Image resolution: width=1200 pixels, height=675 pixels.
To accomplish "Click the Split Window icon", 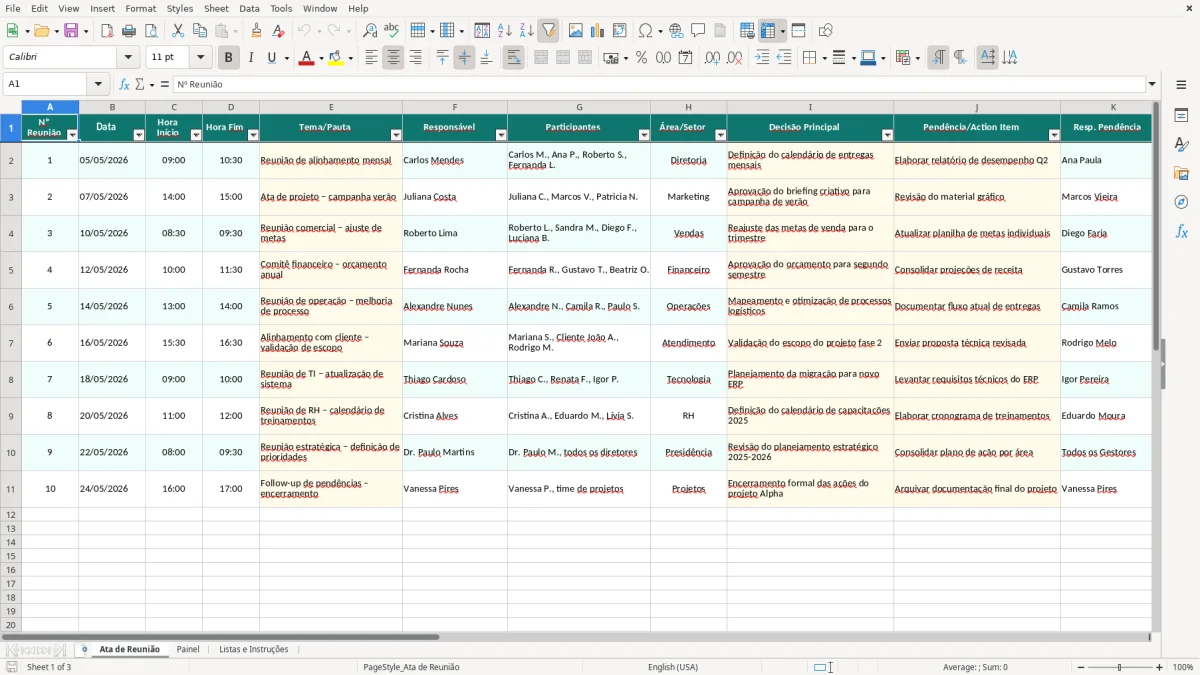I will click(798, 31).
